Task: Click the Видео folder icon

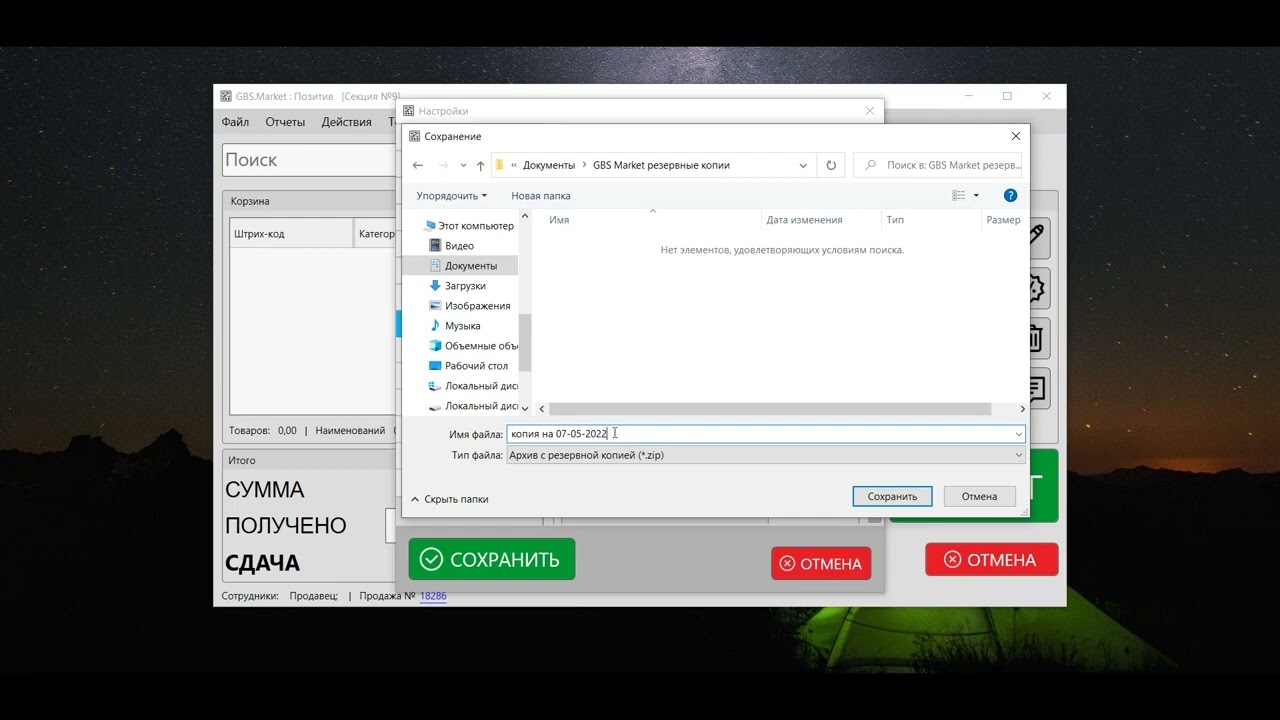Action: [x=435, y=246]
